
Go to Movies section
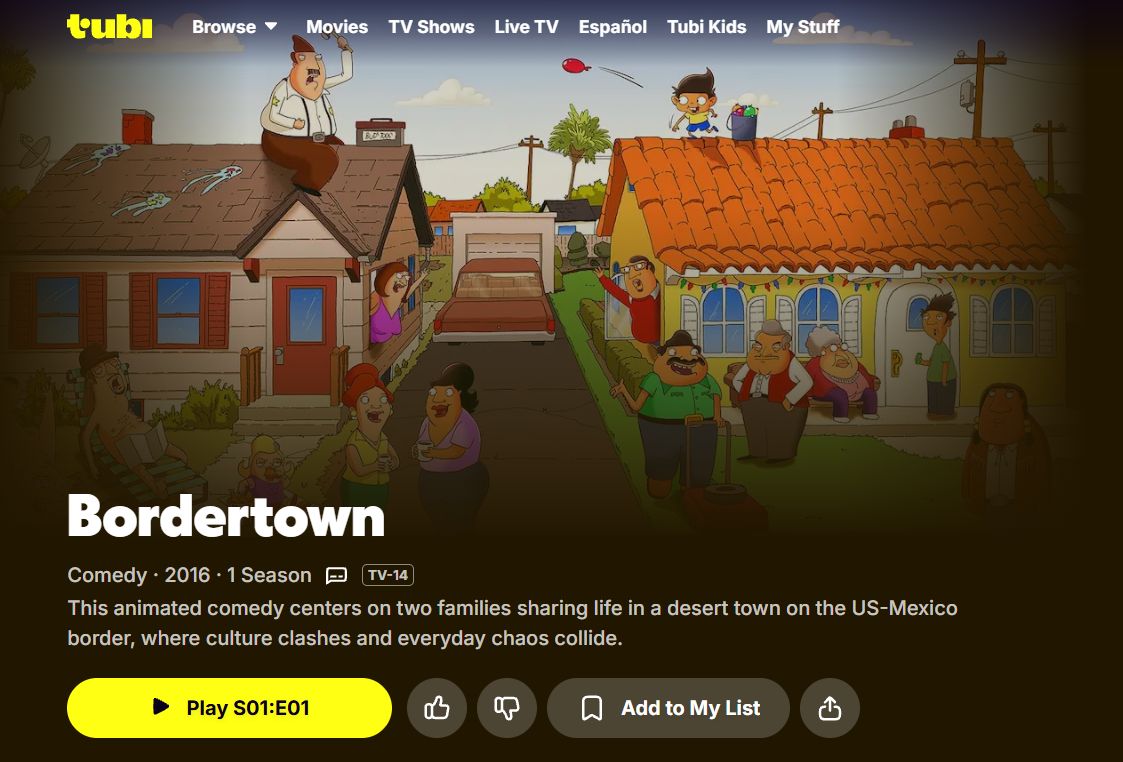(x=337, y=26)
